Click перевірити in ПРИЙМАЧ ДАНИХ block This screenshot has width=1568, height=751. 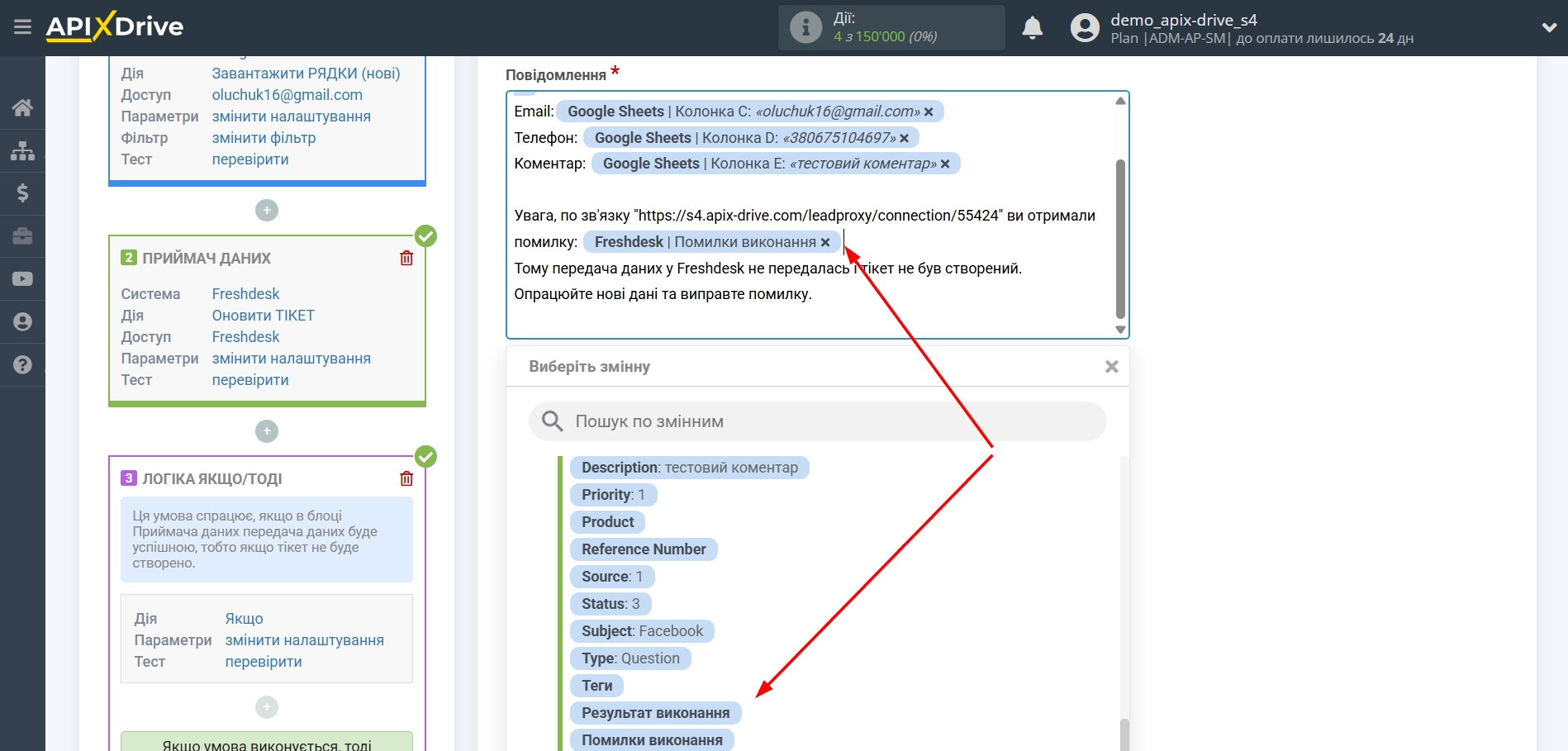click(250, 380)
